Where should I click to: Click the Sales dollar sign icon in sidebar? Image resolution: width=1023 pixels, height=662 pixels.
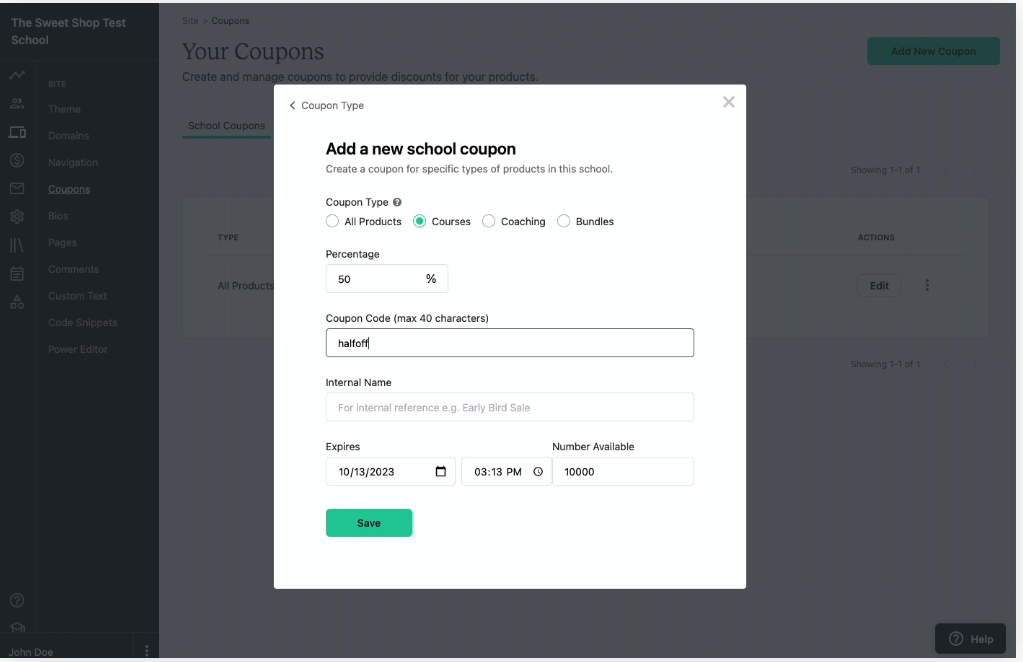tap(17, 160)
